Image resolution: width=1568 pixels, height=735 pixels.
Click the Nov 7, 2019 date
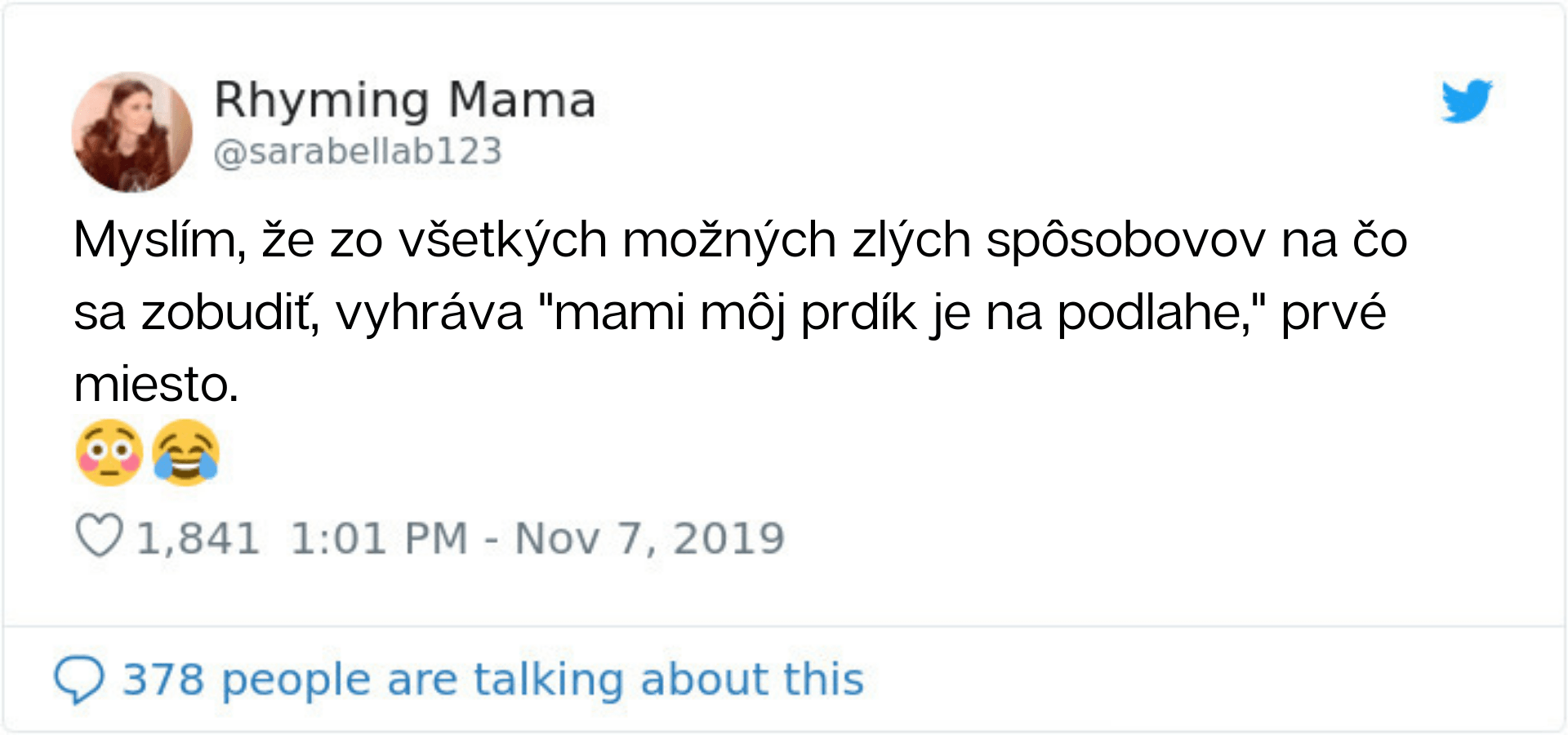click(650, 539)
